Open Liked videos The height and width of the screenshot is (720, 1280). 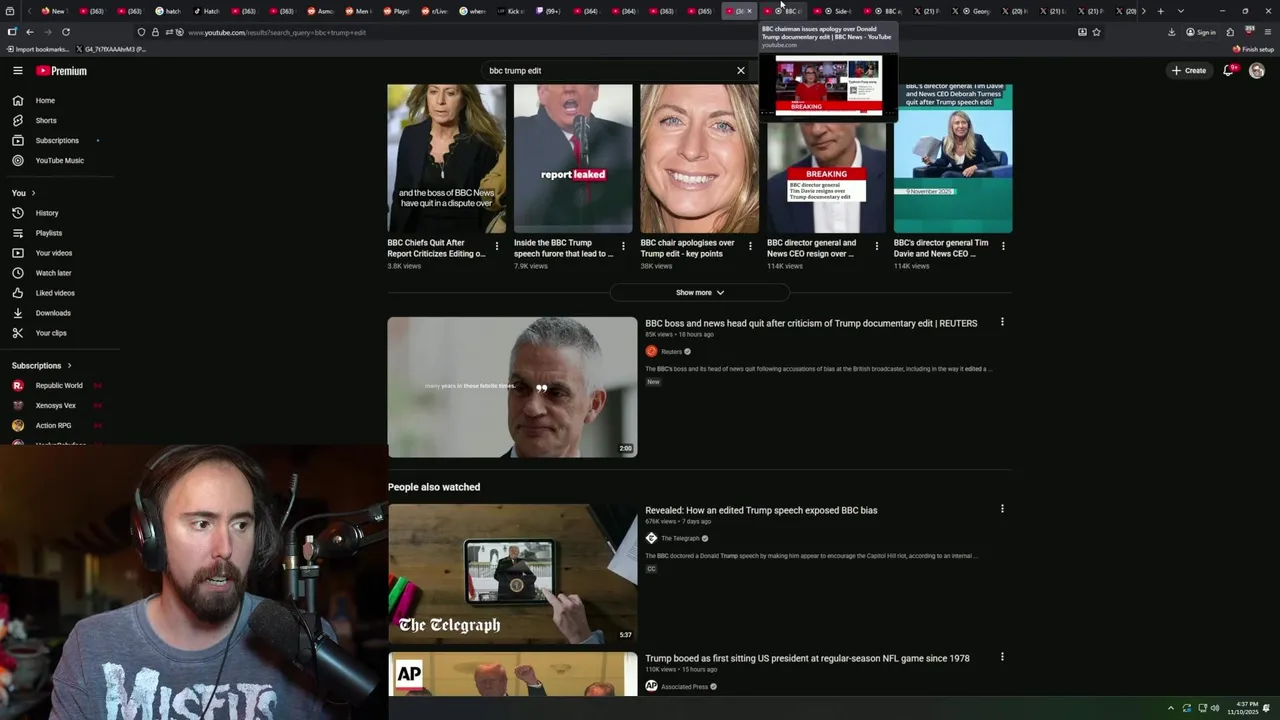[x=55, y=293]
